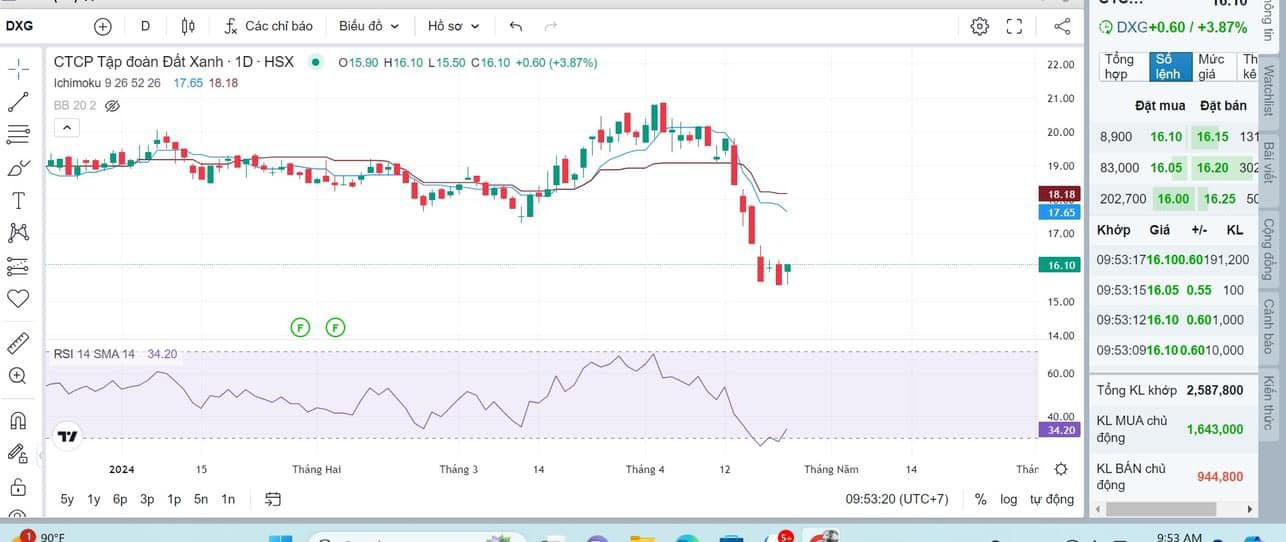Click the Ichimoku 9 26 52 26 legend
The width and height of the screenshot is (1286, 542).
click(107, 83)
